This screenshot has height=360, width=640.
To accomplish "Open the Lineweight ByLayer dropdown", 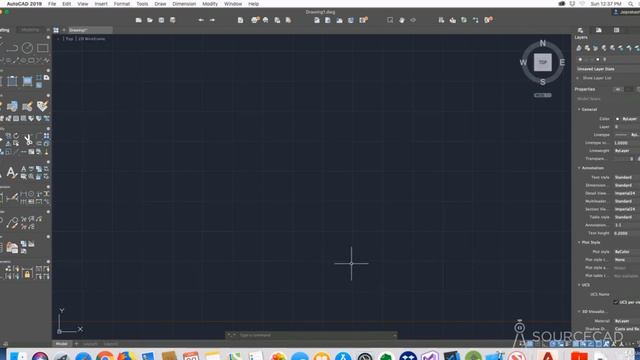I will [627, 151].
